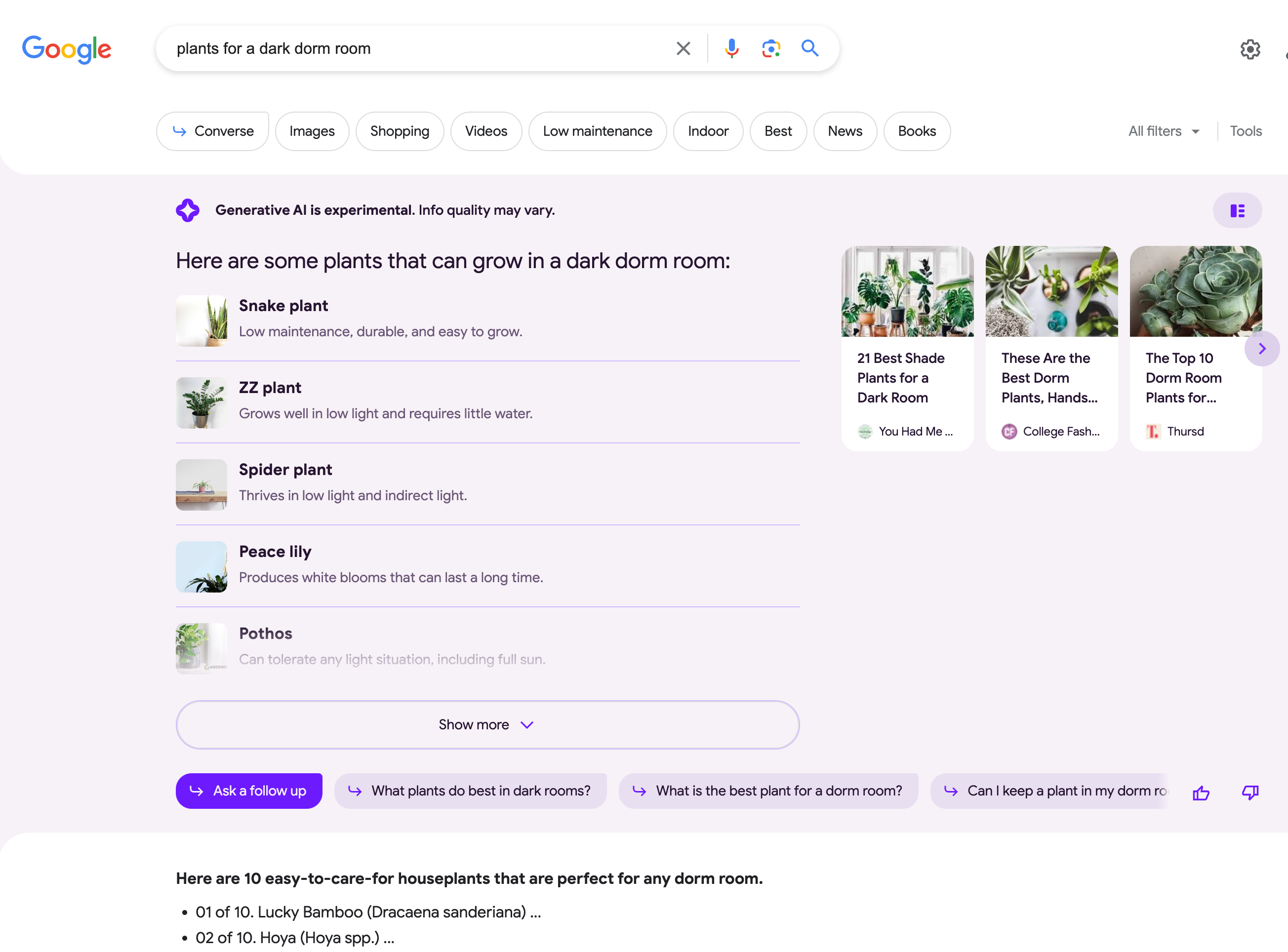Expand the list with Show more
1288x952 pixels.
[x=487, y=725]
